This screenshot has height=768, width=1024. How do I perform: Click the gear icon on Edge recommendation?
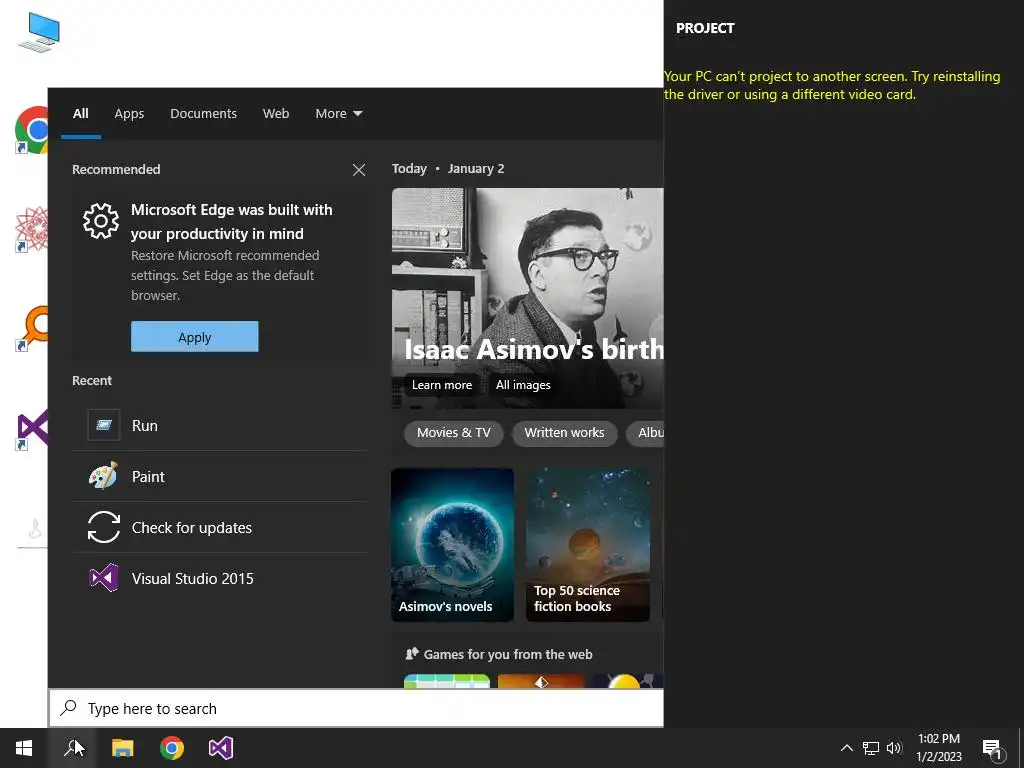pyautogui.click(x=101, y=221)
